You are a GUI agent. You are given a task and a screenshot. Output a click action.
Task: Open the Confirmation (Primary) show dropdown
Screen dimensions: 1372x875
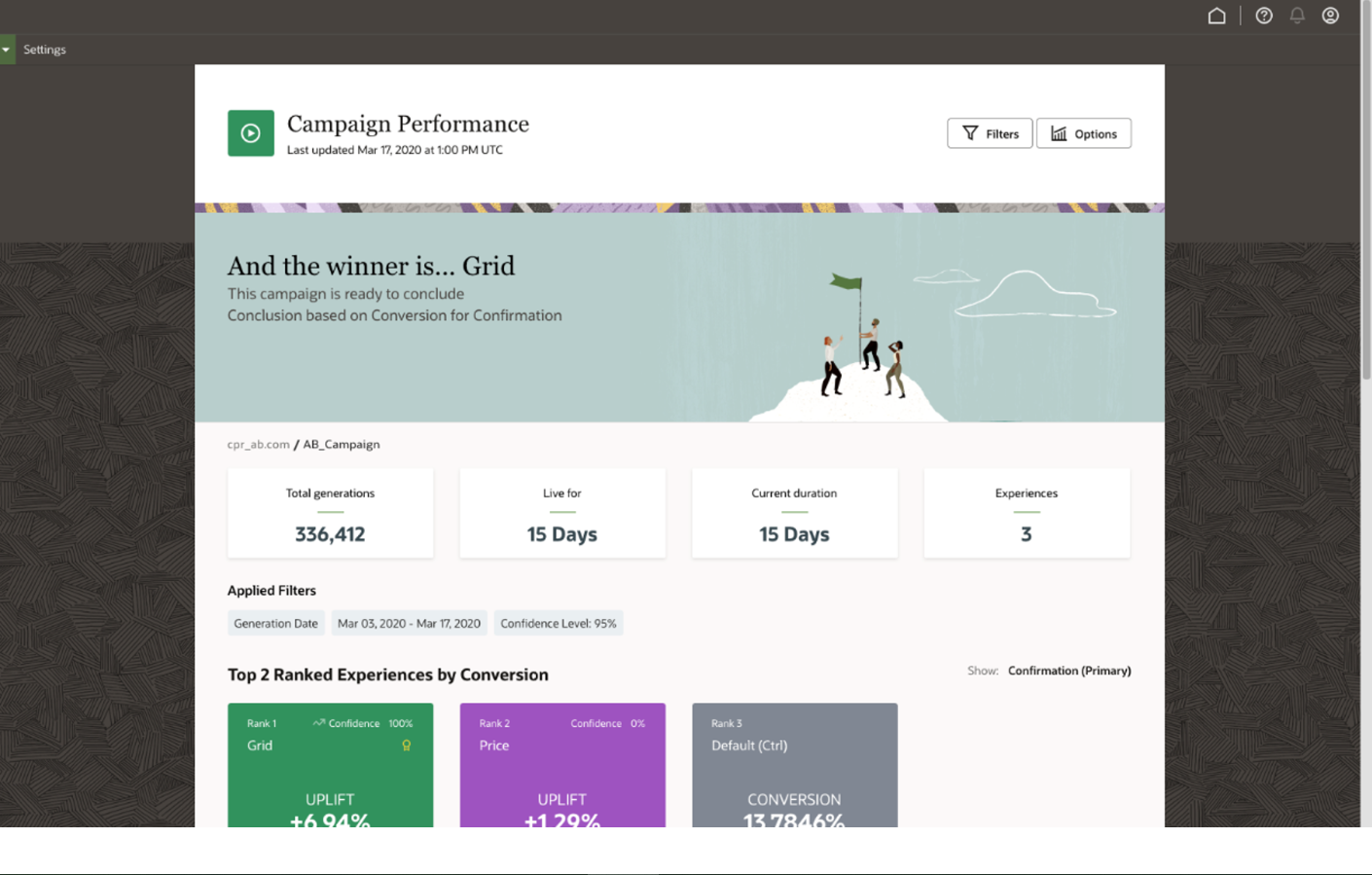tap(1068, 671)
